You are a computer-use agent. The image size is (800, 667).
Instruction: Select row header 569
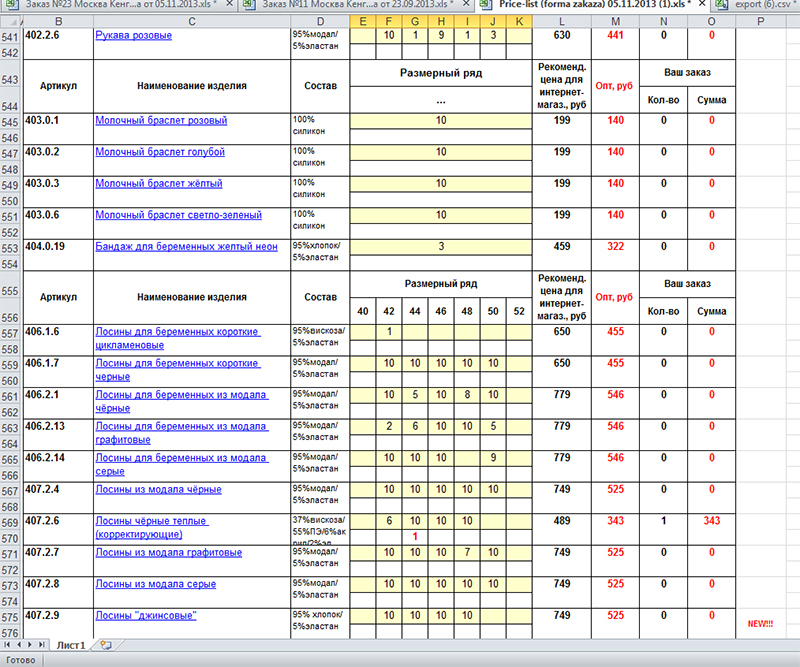click(x=10, y=523)
